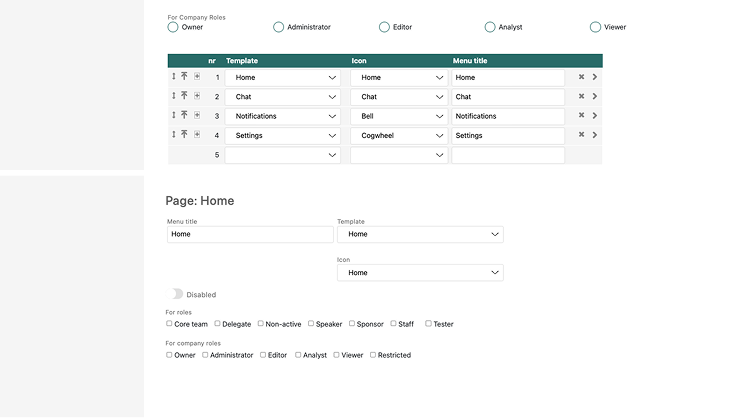Click the Menu title field containing Notifications
The height and width of the screenshot is (418, 735).
508,116
